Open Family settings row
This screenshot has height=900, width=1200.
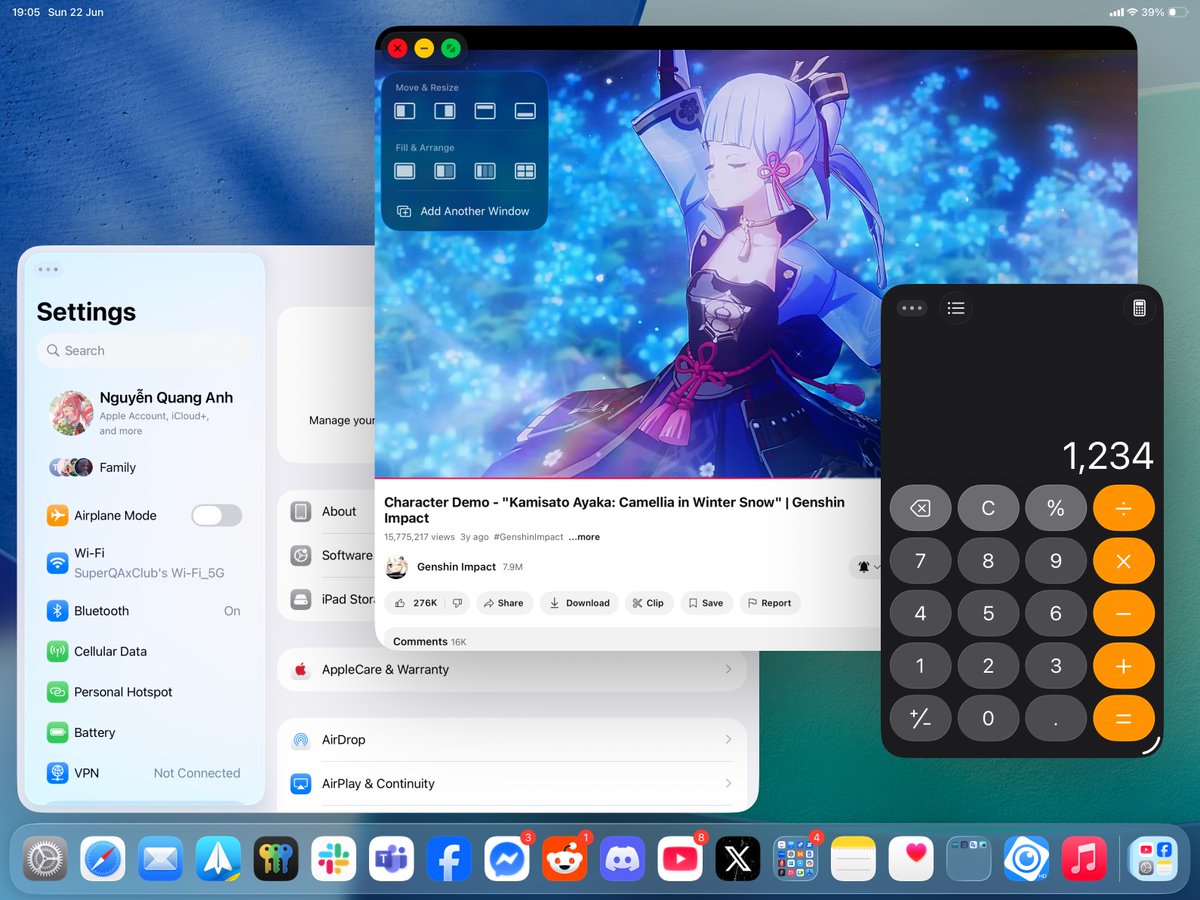pos(144,467)
